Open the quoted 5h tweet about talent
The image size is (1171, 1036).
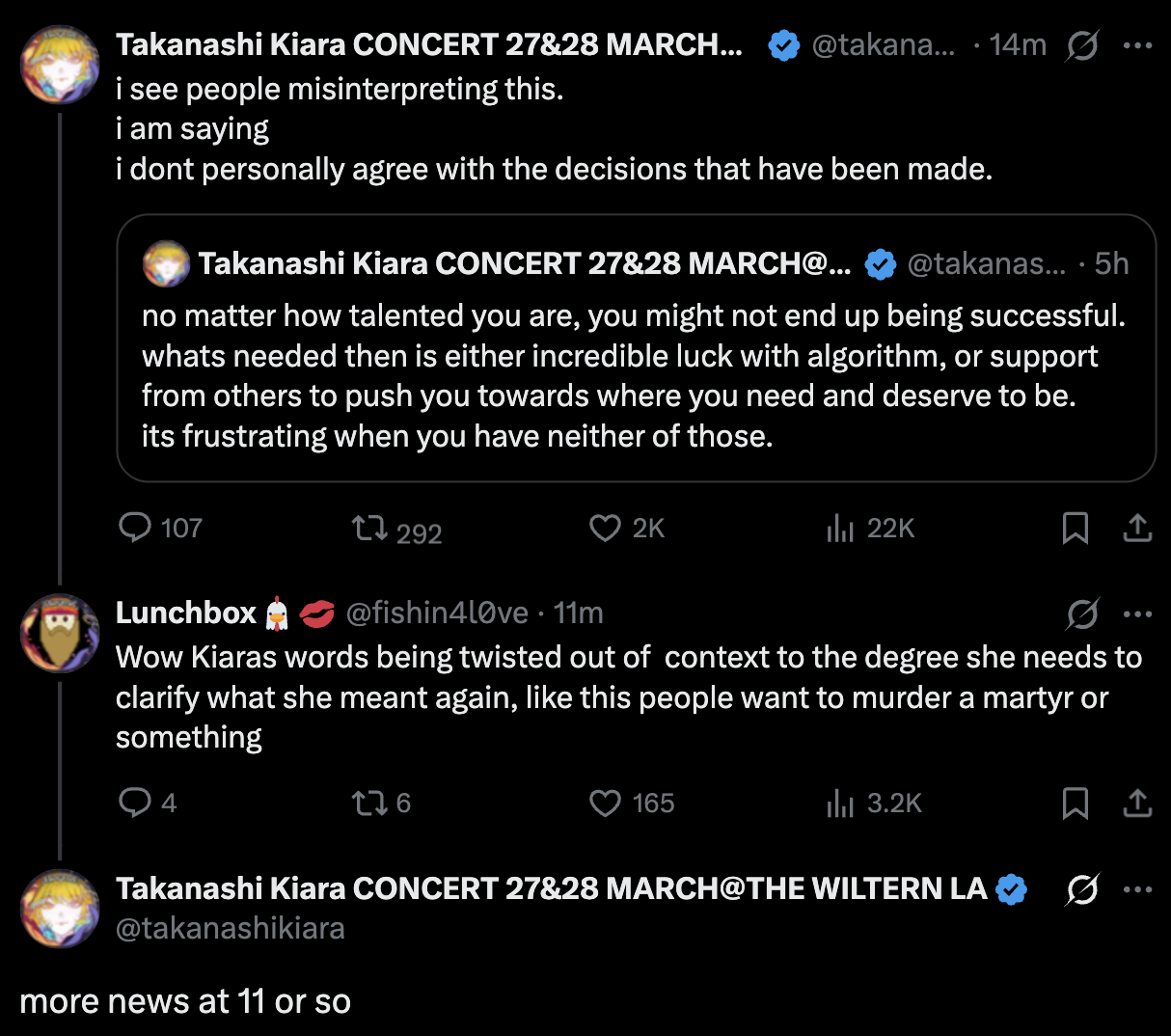[635, 376]
